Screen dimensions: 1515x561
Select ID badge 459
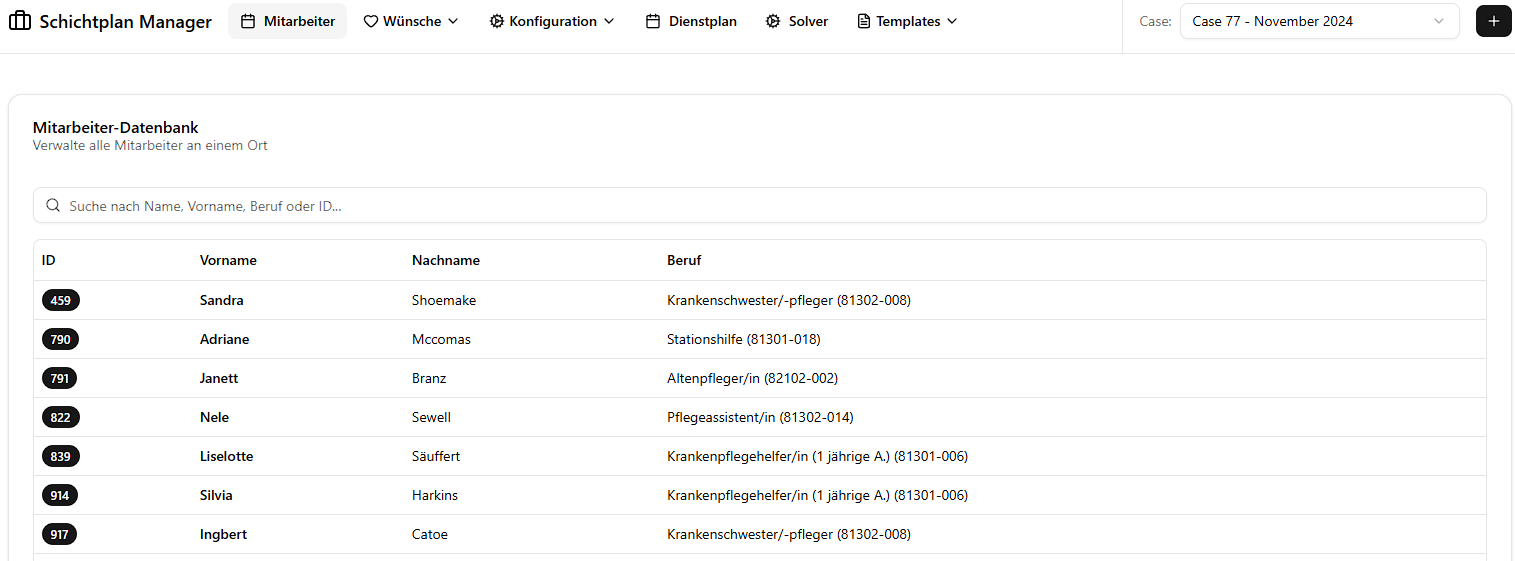click(x=60, y=300)
